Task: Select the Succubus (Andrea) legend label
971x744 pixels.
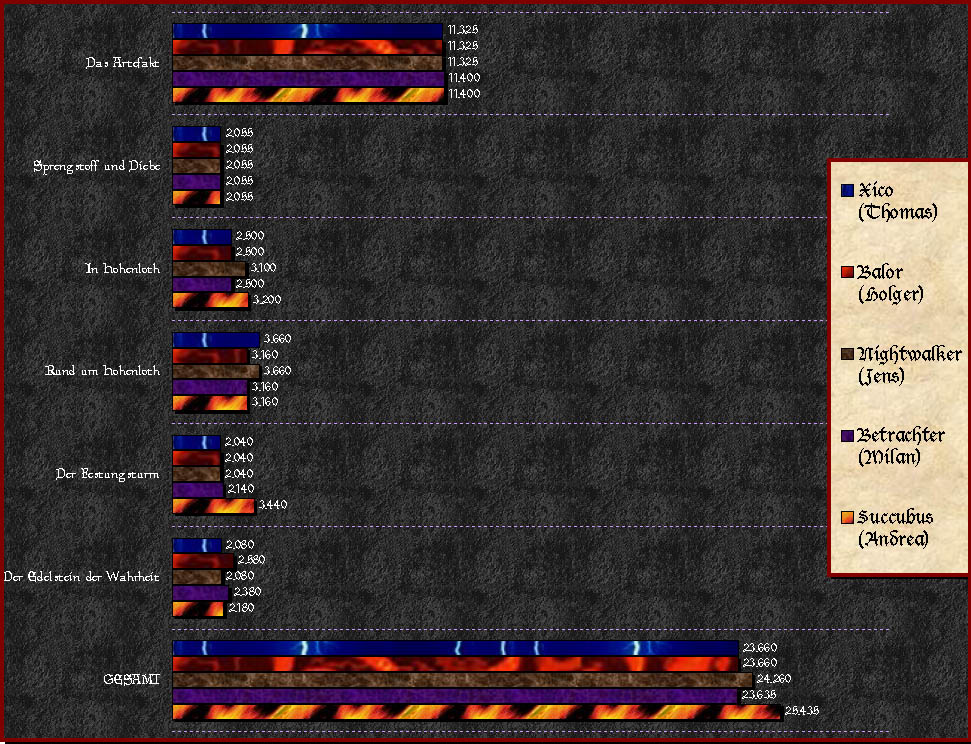Action: (x=895, y=528)
